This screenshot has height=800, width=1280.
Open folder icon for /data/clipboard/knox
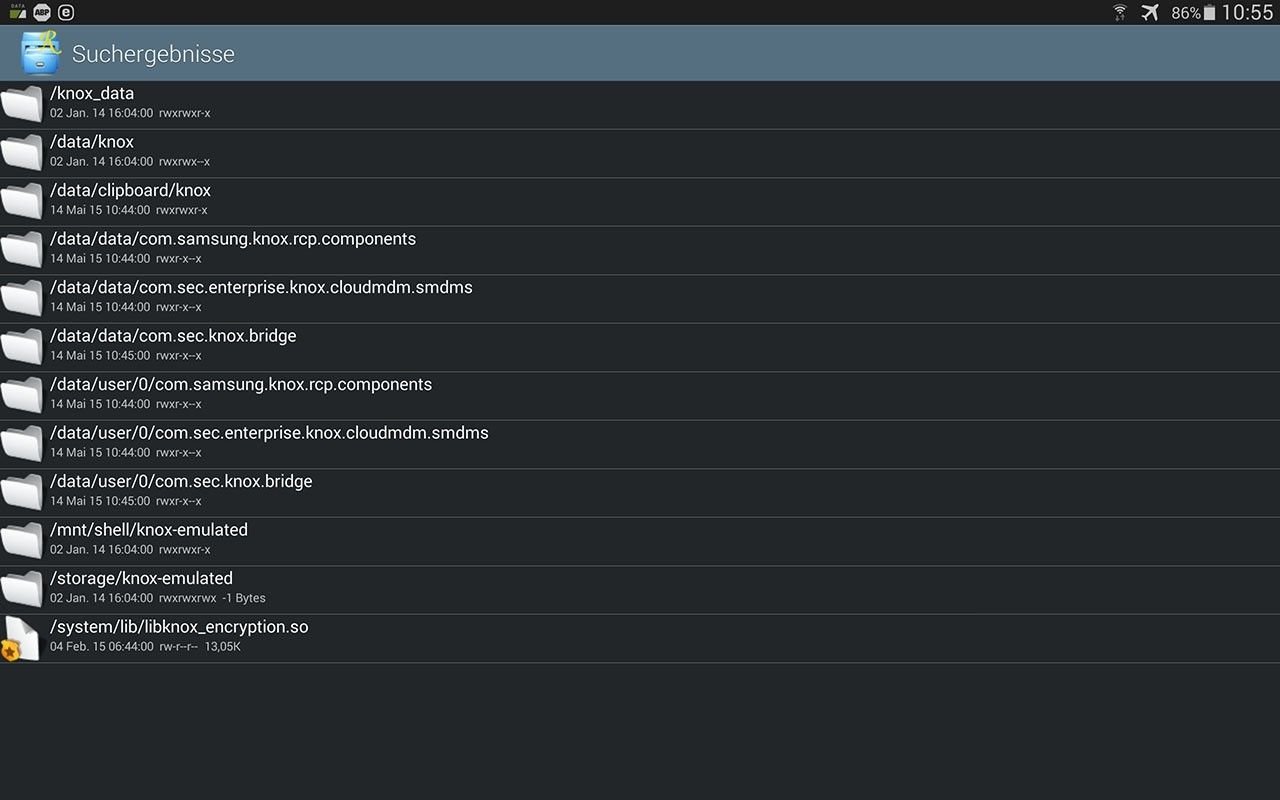(21, 201)
